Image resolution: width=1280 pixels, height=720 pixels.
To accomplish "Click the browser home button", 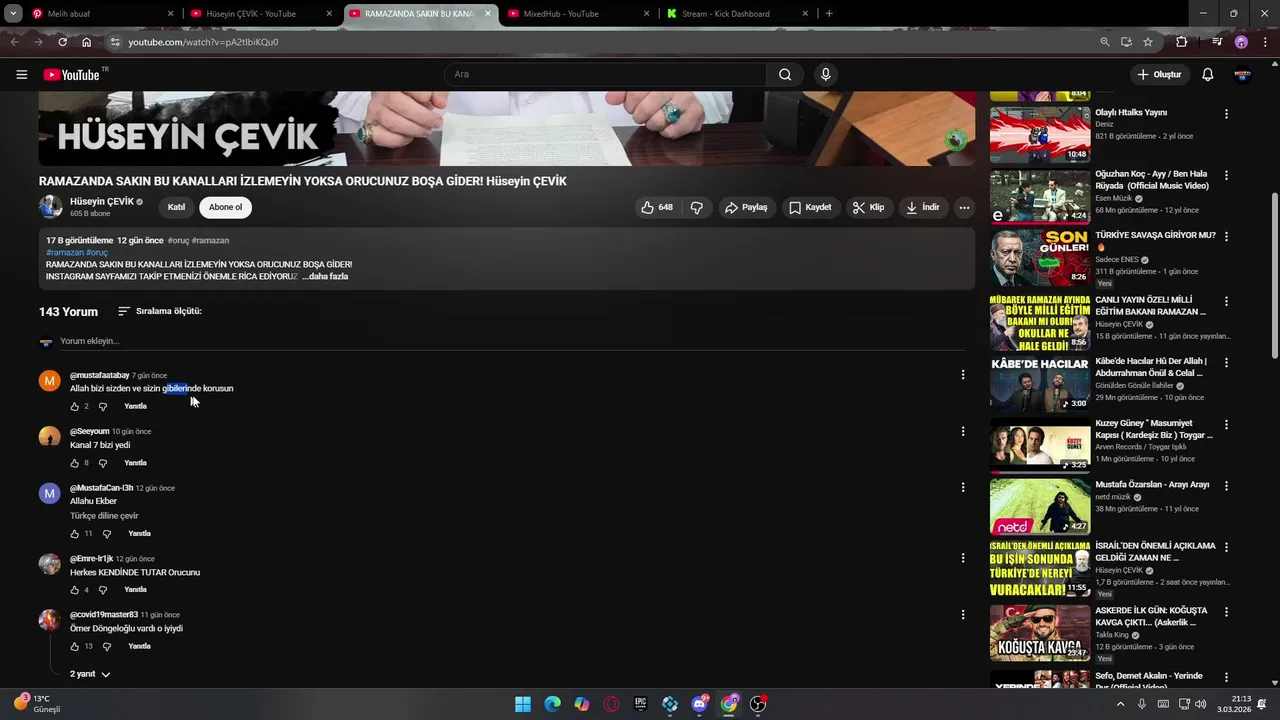I will pos(87,42).
